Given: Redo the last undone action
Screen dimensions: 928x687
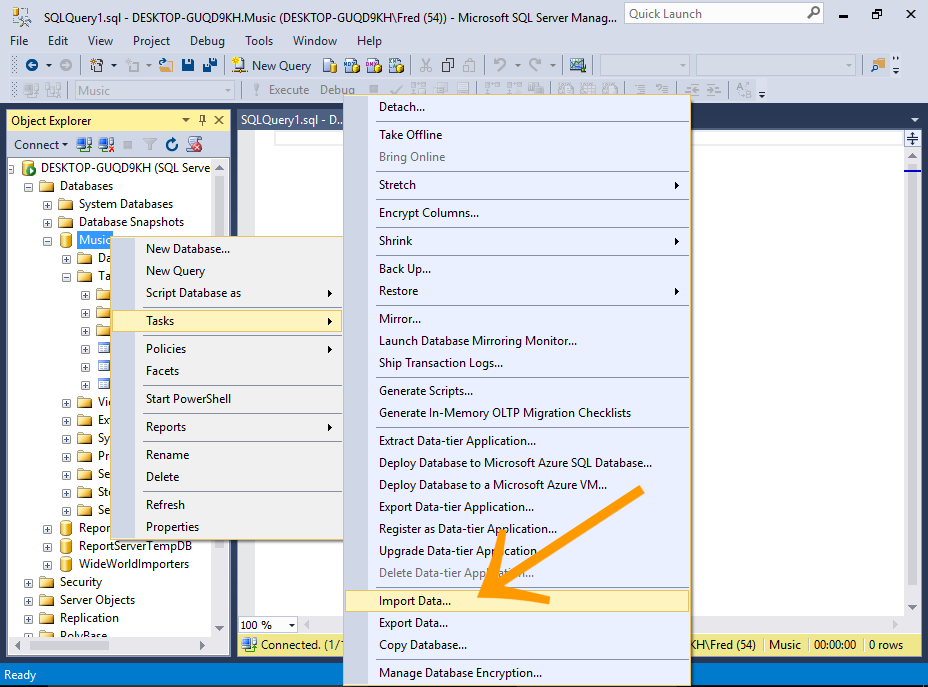Looking at the screenshot, I should tap(534, 64).
